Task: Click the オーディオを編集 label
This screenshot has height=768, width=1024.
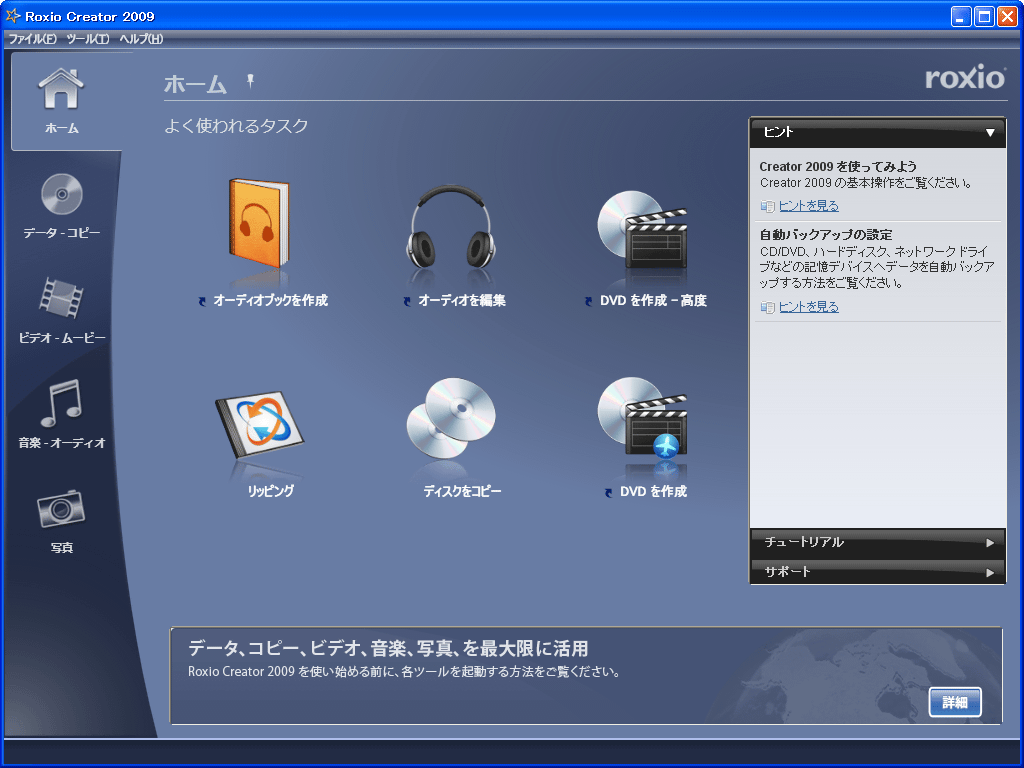Action: click(x=462, y=300)
